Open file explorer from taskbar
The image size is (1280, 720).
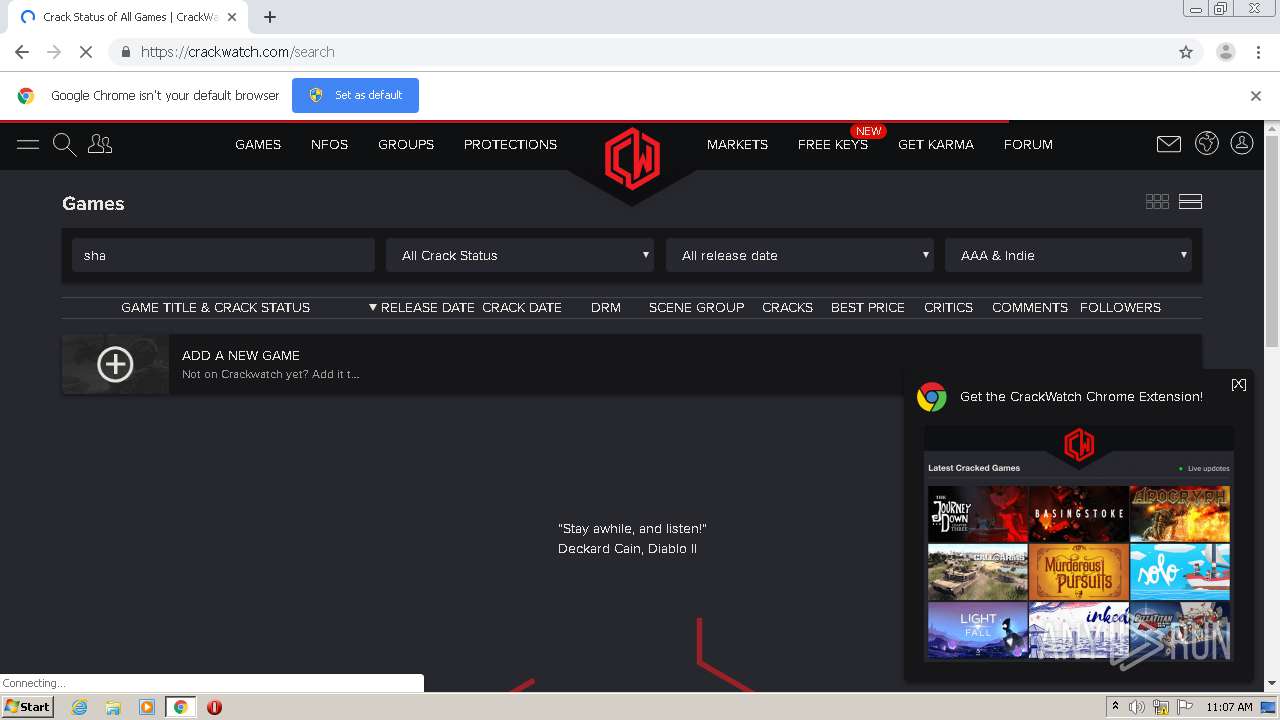(113, 707)
